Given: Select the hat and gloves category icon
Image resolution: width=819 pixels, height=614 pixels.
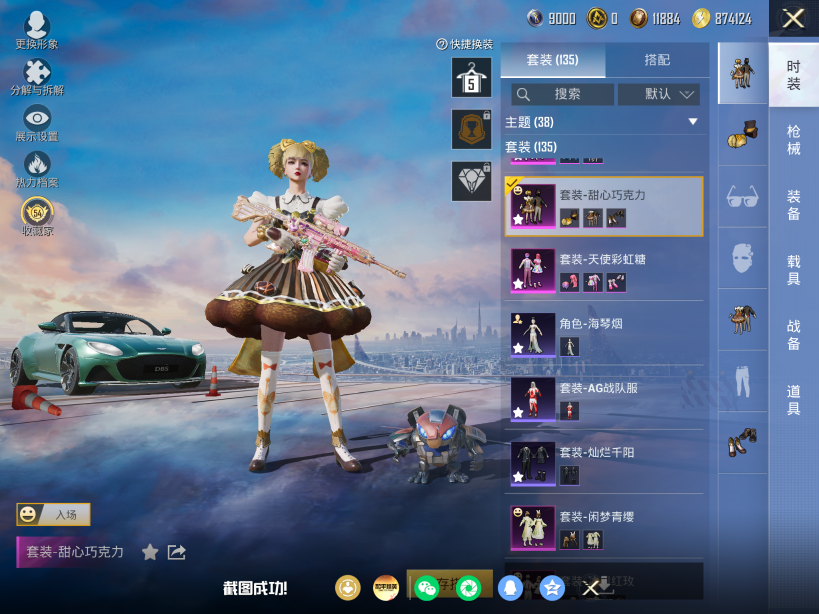Looking at the screenshot, I should tap(742, 135).
